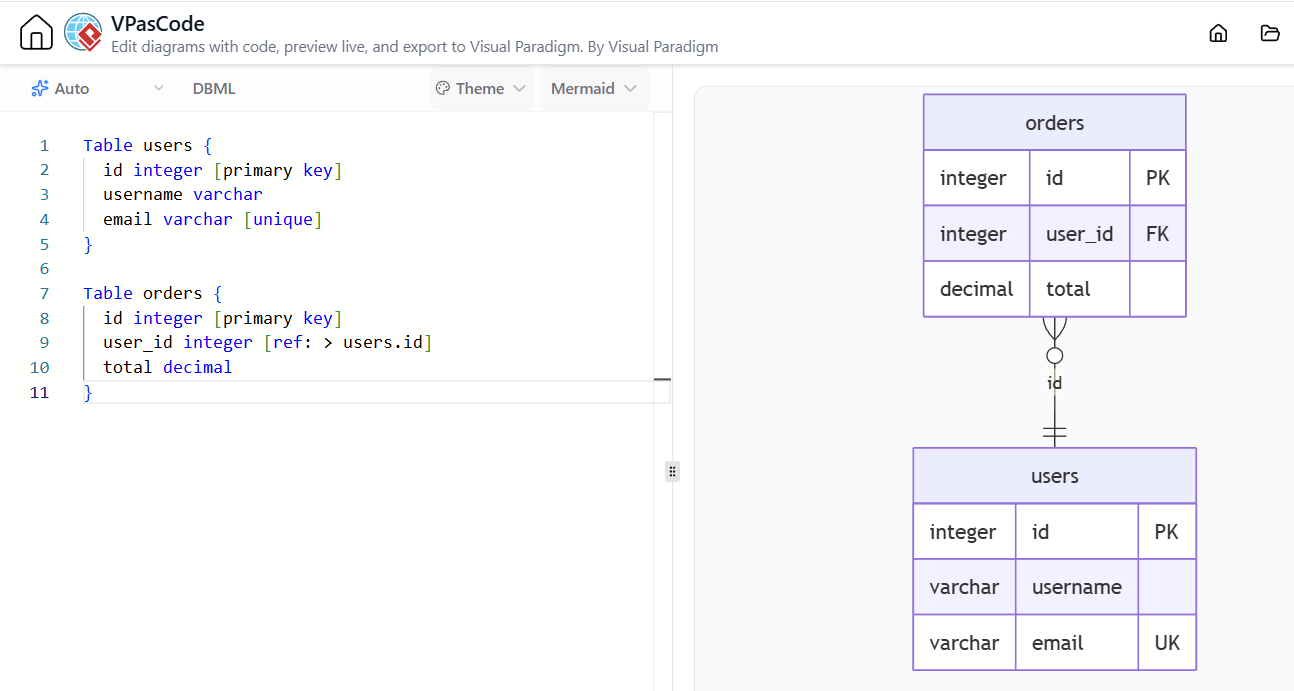Click the app subtitle description text
This screenshot has height=691, width=1294.
point(415,47)
